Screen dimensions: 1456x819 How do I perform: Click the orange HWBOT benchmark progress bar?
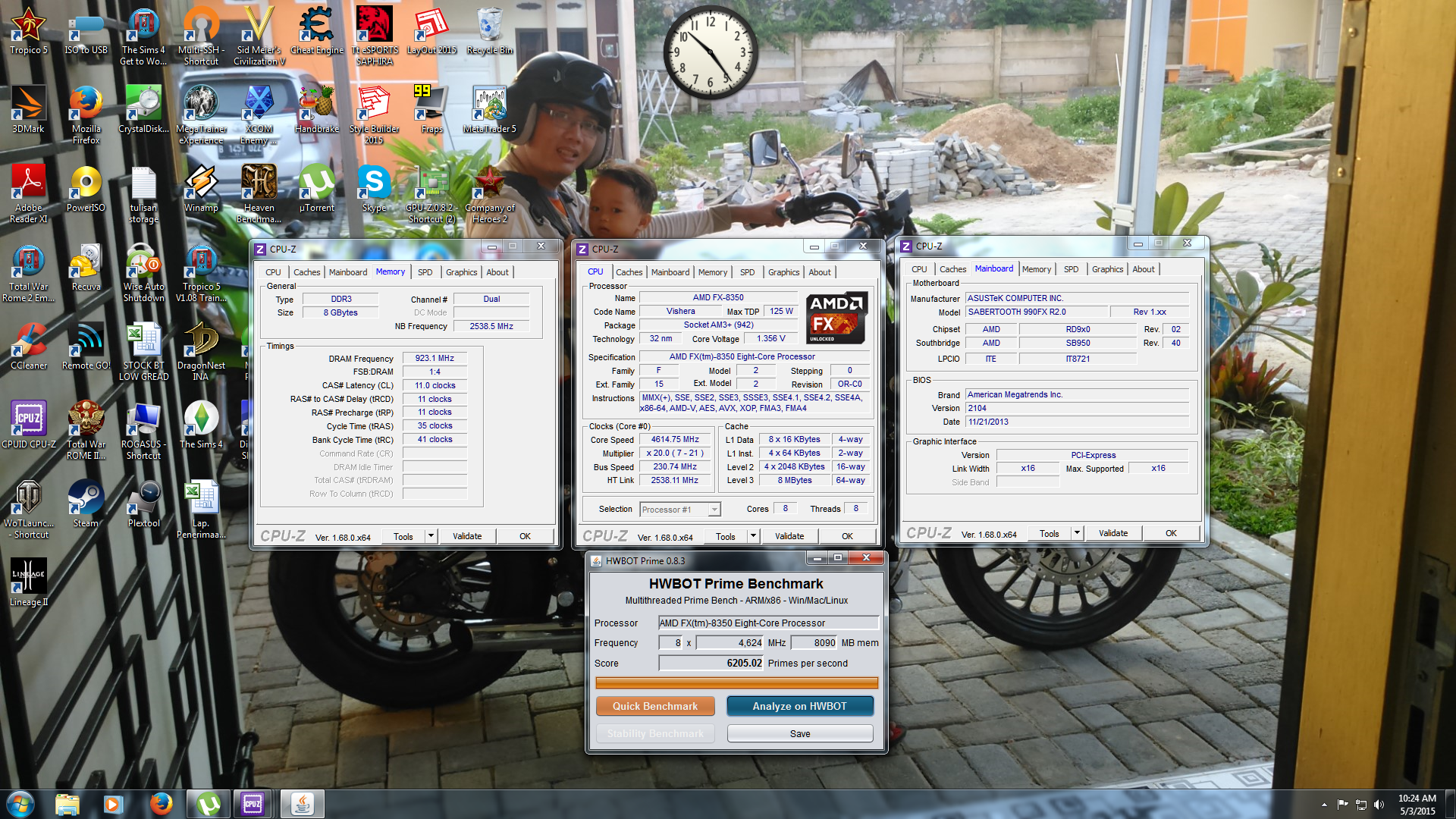(736, 683)
